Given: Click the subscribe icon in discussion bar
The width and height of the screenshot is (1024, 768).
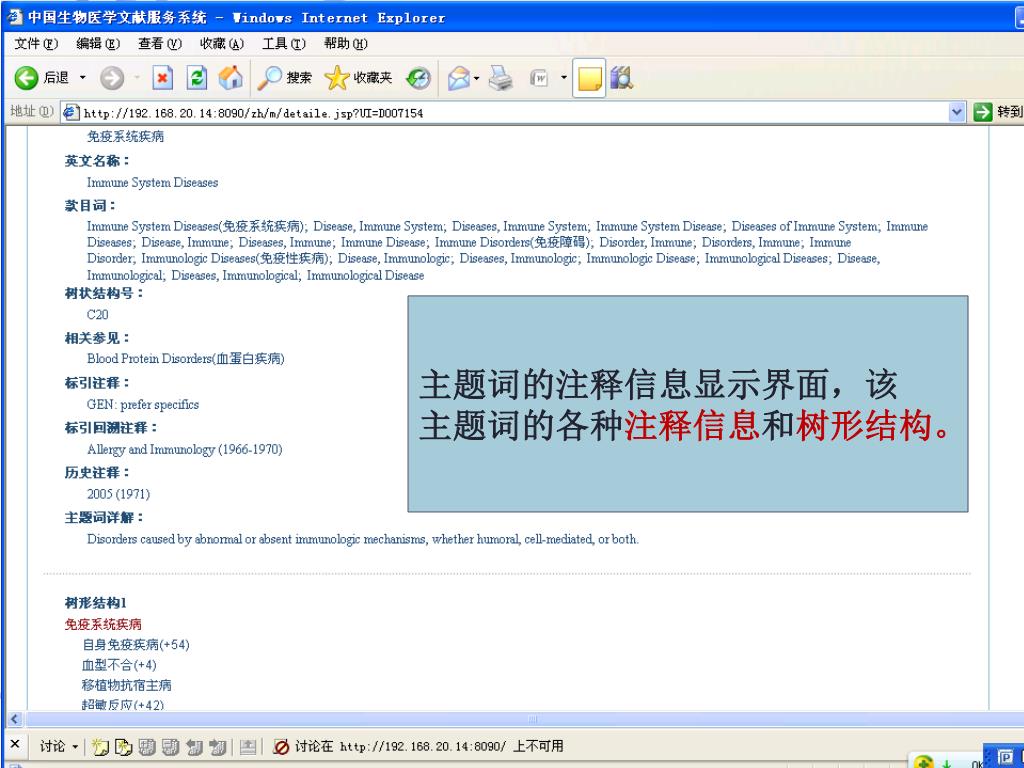Looking at the screenshot, I should tap(248, 746).
